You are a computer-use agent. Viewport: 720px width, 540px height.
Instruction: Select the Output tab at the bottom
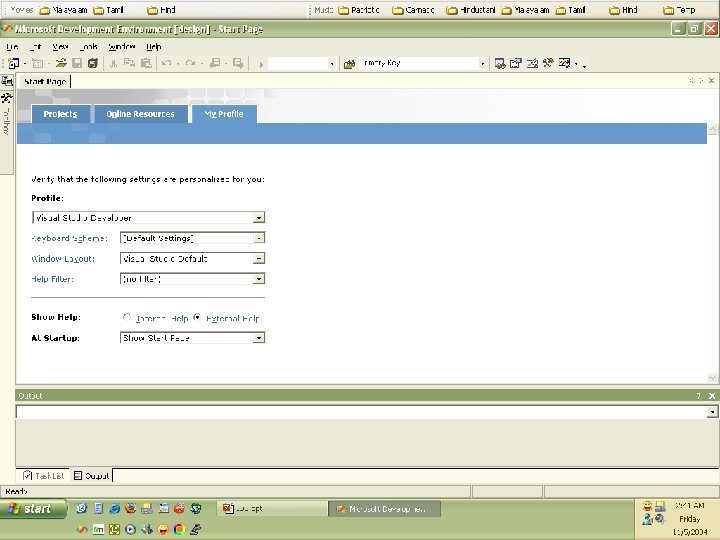(x=92, y=476)
